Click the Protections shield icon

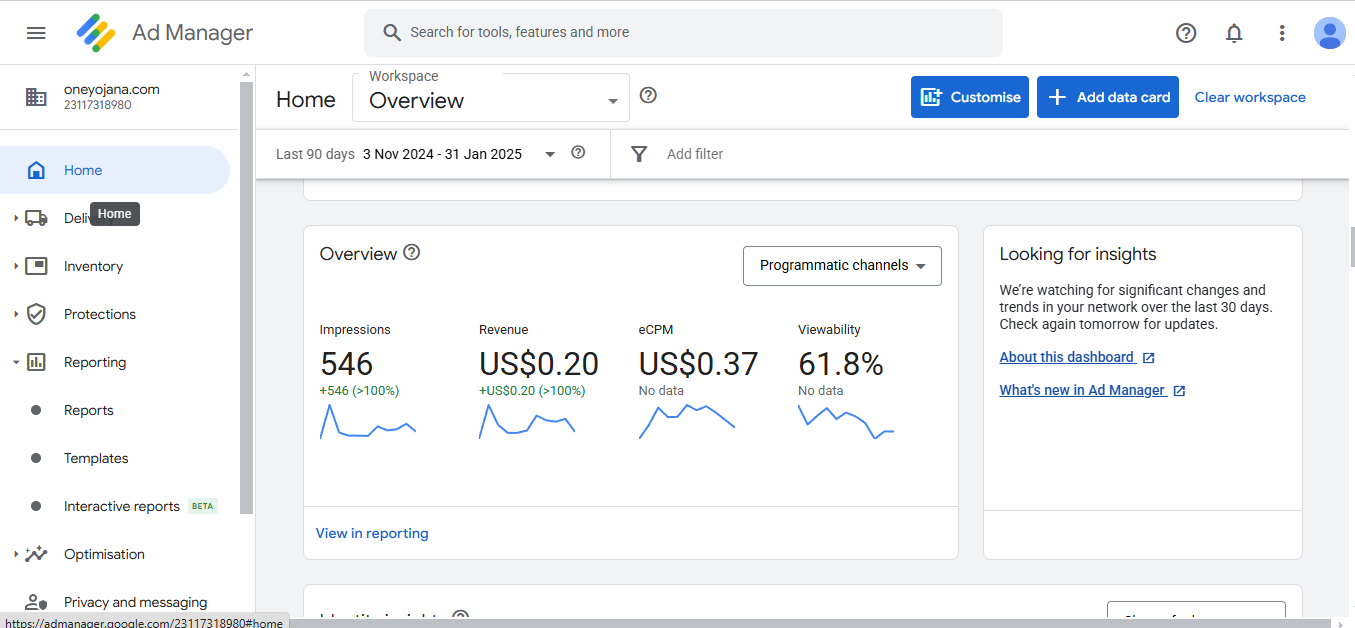point(36,314)
